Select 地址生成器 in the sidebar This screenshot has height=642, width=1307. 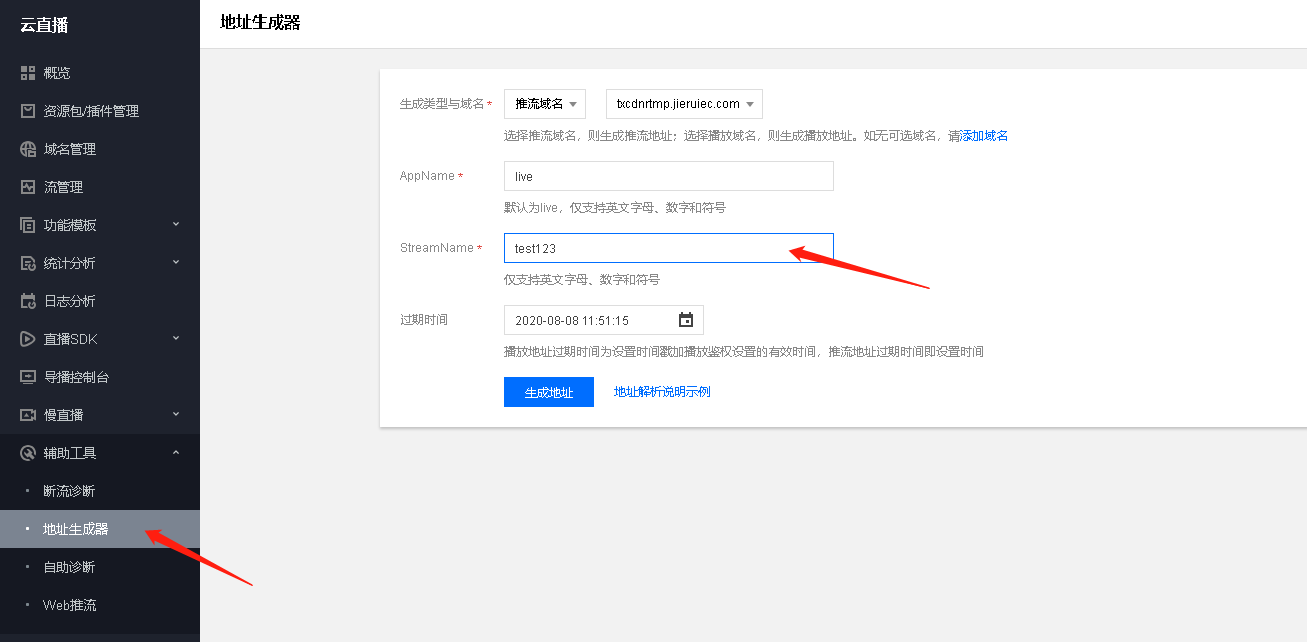pyautogui.click(x=100, y=529)
